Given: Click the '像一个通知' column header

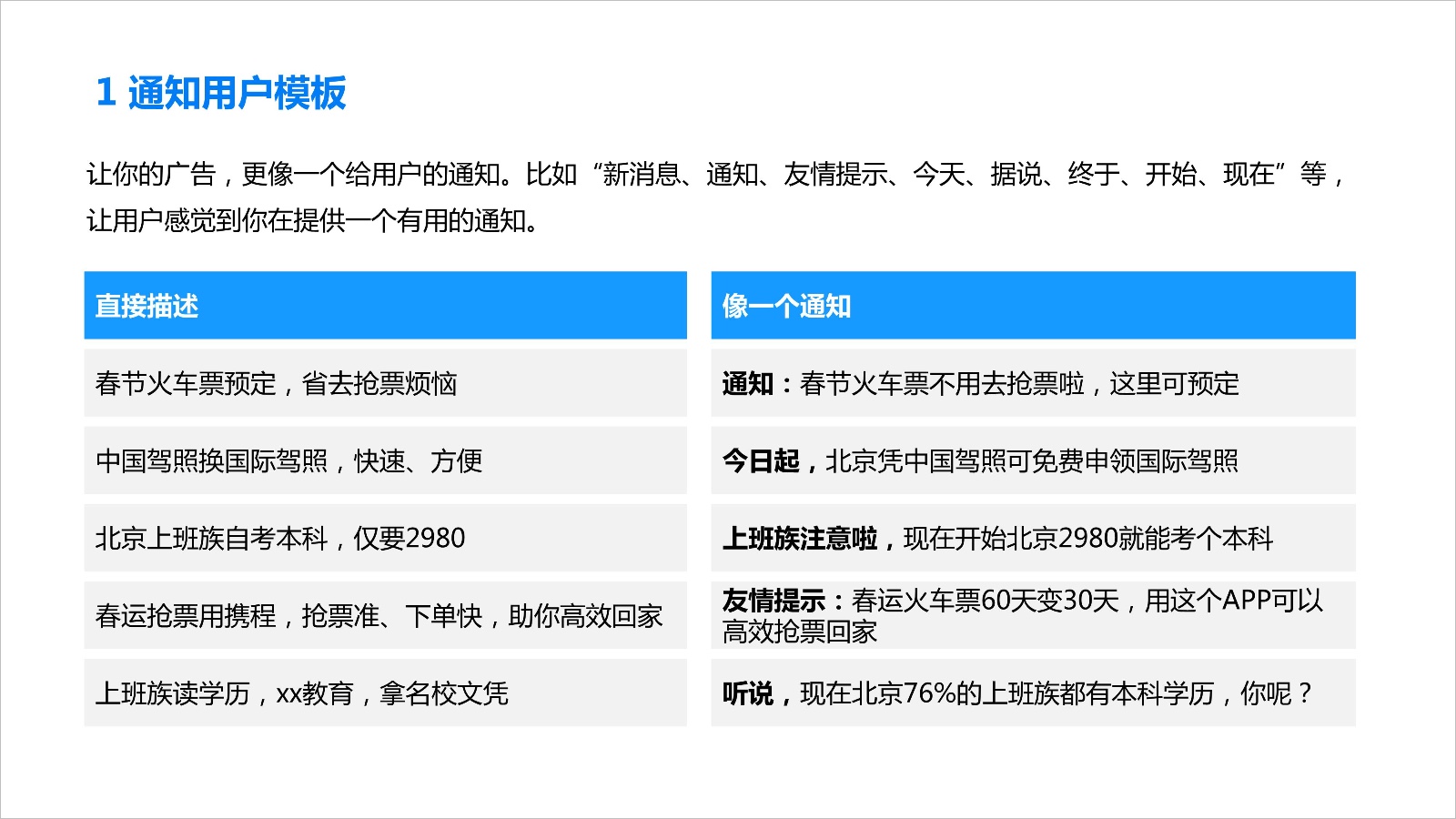Looking at the screenshot, I should 1033,306.
